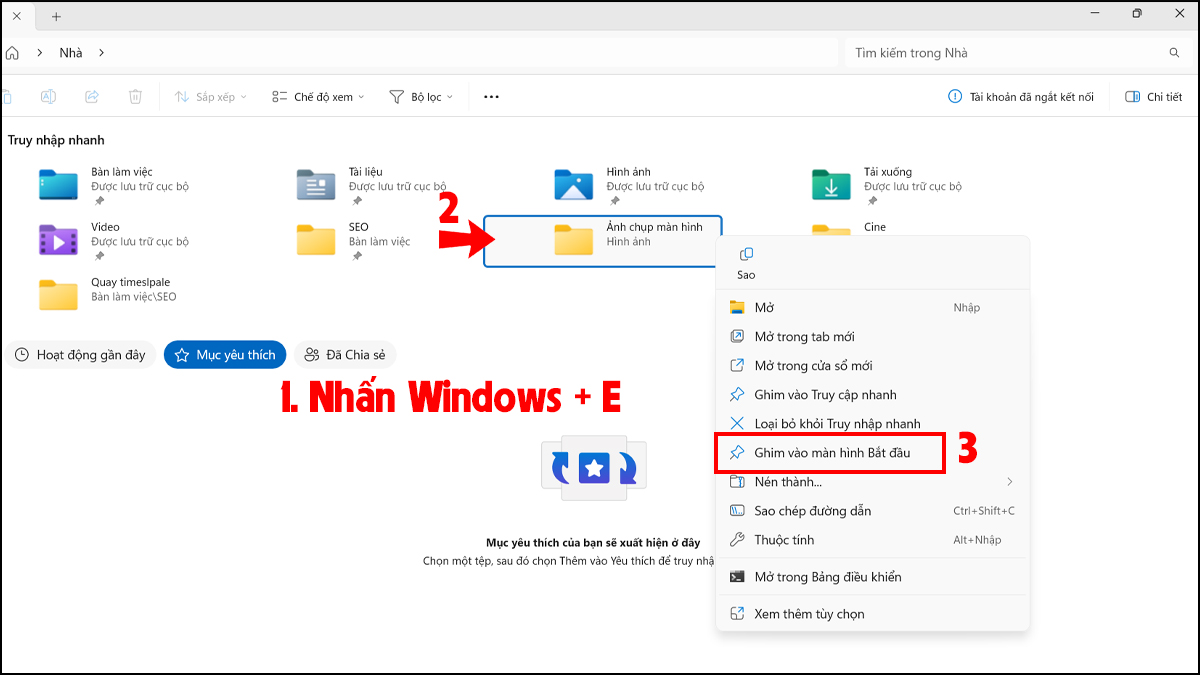Choose Mở in the context menu
Viewport: 1200px width, 675px height.
(x=872, y=307)
